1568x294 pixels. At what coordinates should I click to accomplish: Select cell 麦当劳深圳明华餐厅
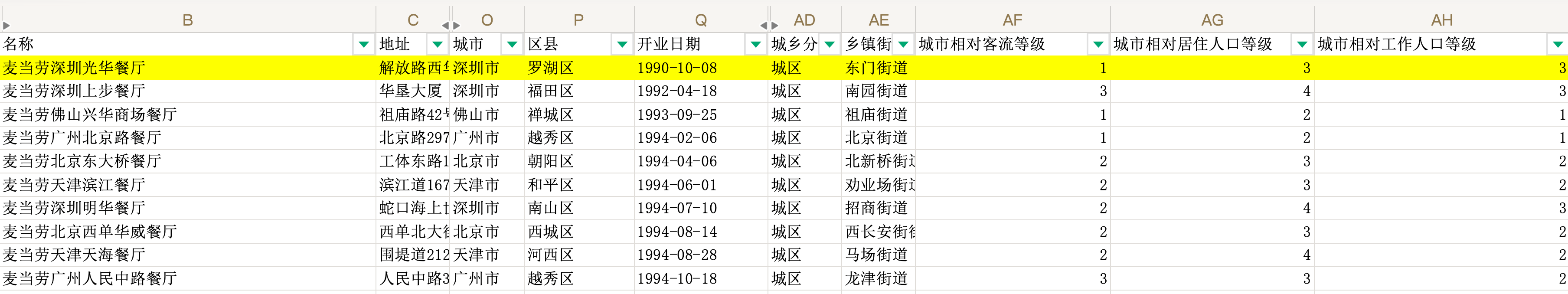[x=187, y=208]
